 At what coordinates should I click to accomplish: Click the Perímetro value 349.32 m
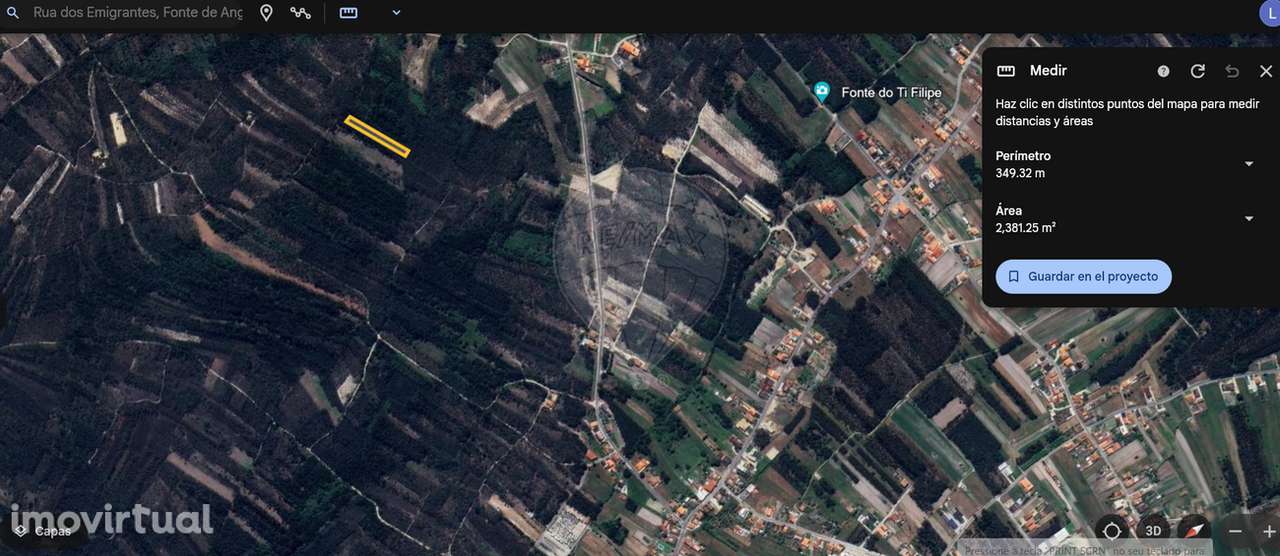[x=1020, y=173]
